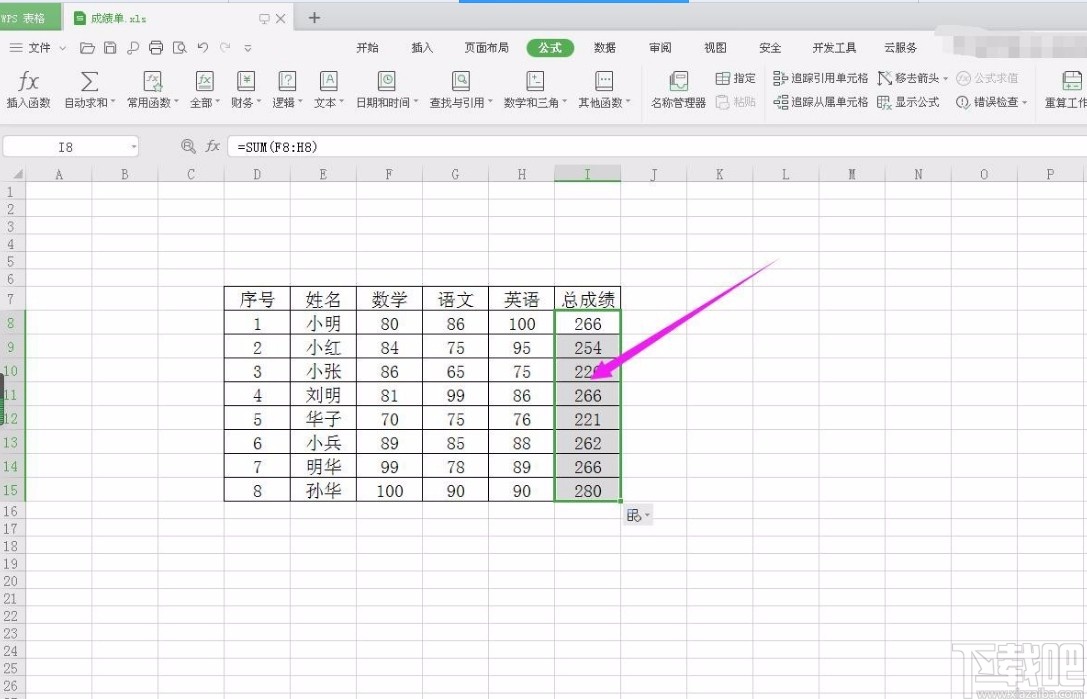The width and height of the screenshot is (1087, 699).
Task: Select Trace Precedents (追踪引用单元格)
Action: 819,78
